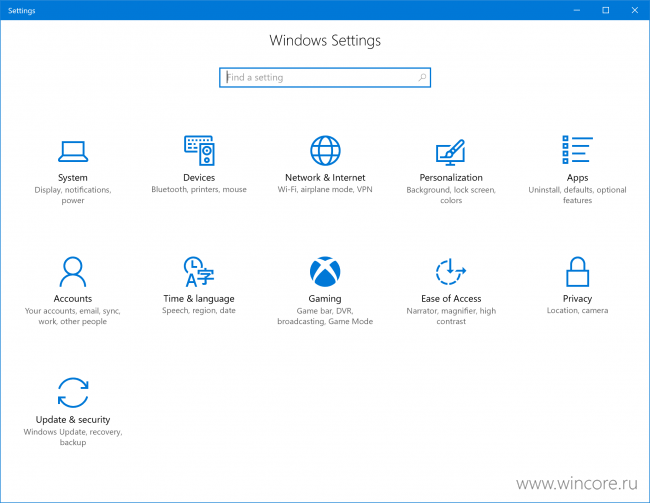Click 'Game bar, DVR, broadcasting' description

325,316
